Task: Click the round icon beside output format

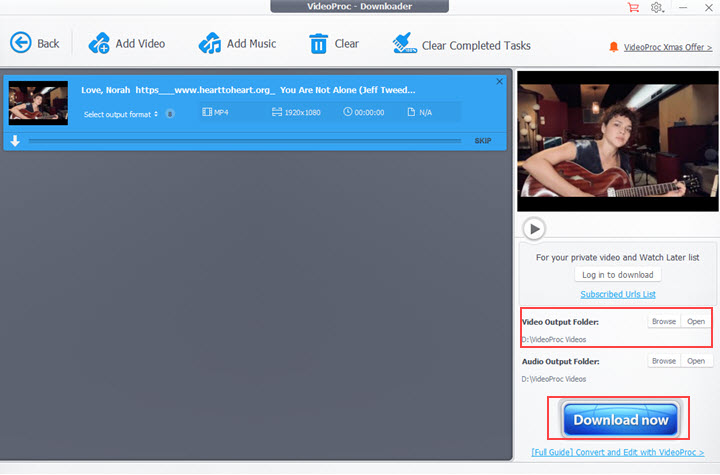Action: (170, 114)
